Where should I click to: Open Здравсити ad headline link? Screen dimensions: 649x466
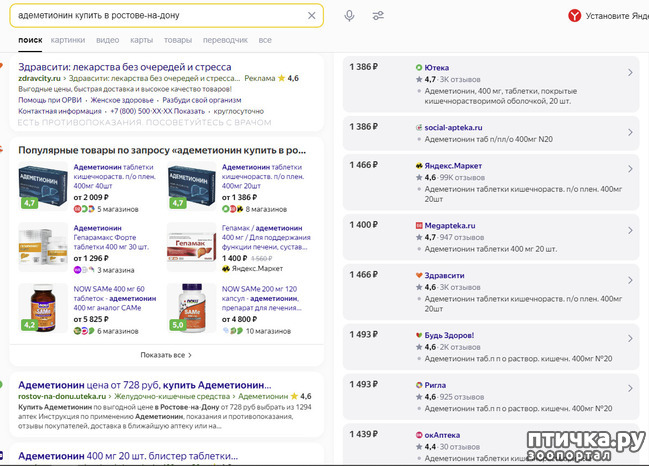(125, 67)
